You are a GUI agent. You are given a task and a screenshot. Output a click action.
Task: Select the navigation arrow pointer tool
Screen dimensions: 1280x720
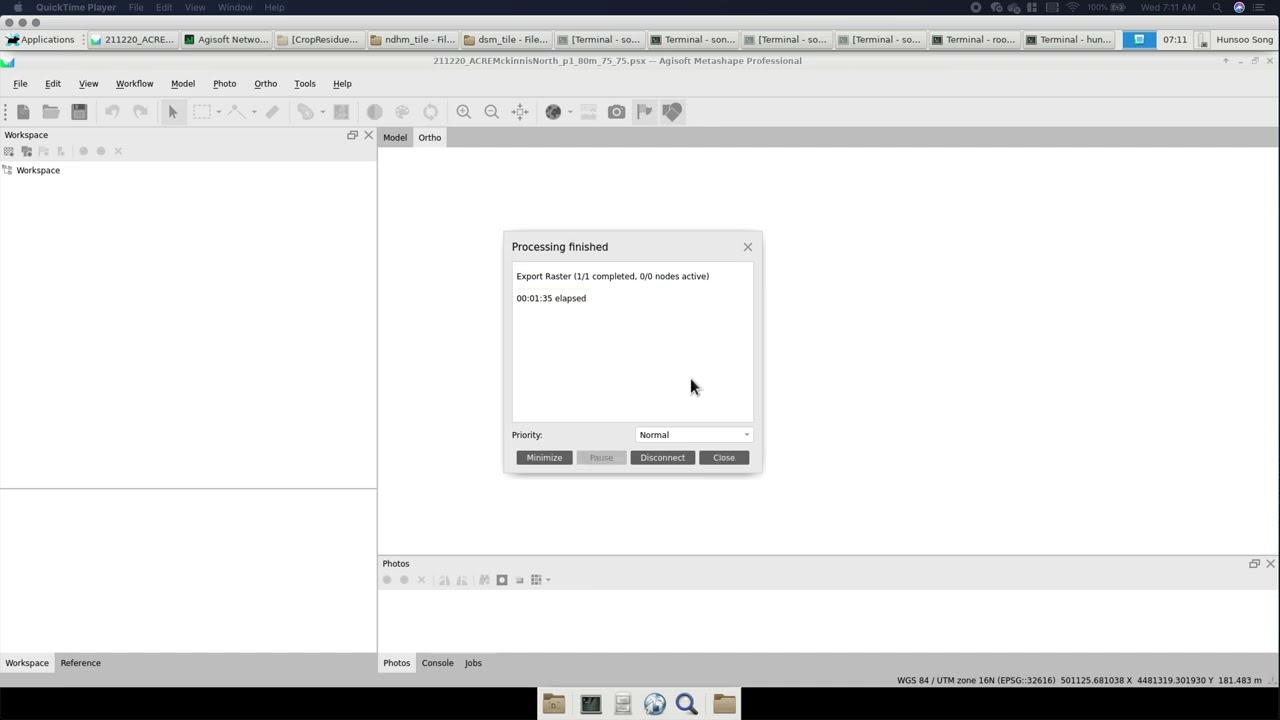click(173, 112)
